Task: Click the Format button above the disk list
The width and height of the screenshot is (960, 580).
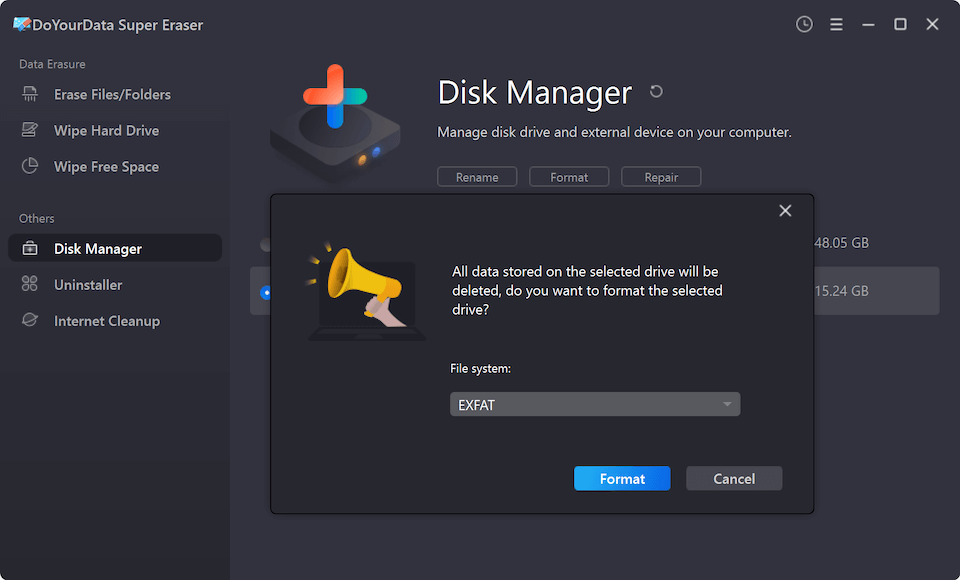Action: [569, 176]
